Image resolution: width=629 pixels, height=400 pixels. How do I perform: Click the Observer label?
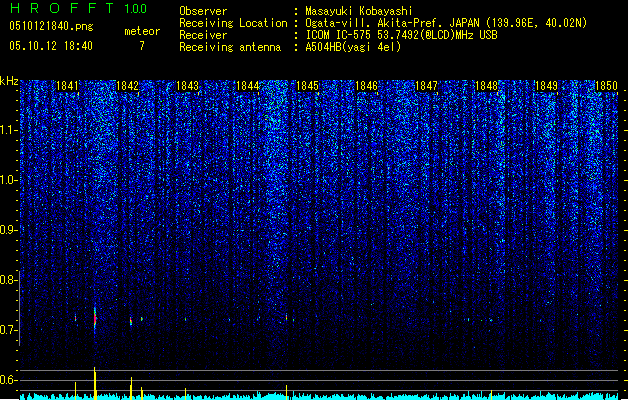click(203, 11)
